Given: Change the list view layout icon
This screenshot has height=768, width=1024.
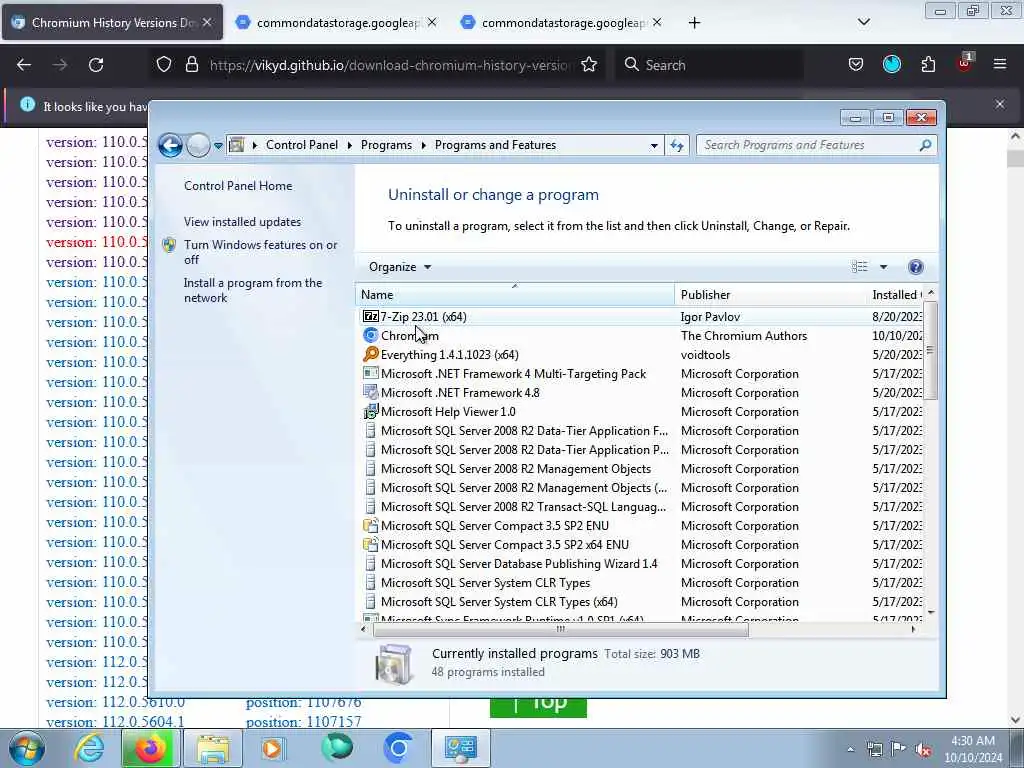Looking at the screenshot, I should pos(859,266).
